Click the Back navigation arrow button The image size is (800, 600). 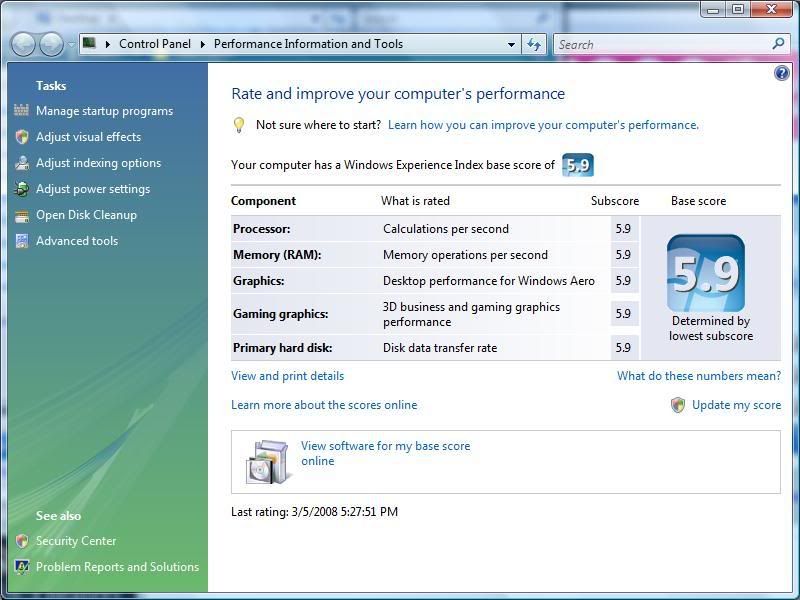coord(23,45)
